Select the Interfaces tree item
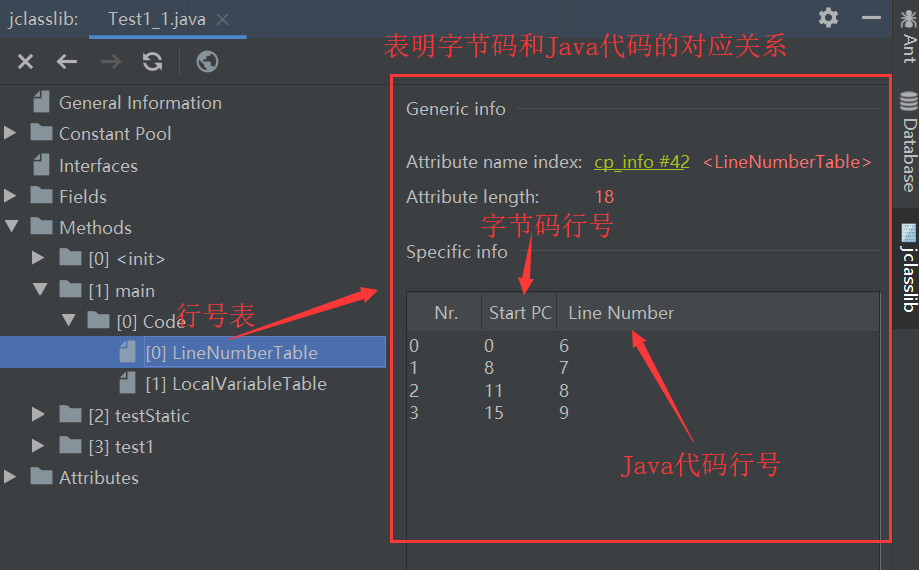The width and height of the screenshot is (919, 570). tap(98, 165)
